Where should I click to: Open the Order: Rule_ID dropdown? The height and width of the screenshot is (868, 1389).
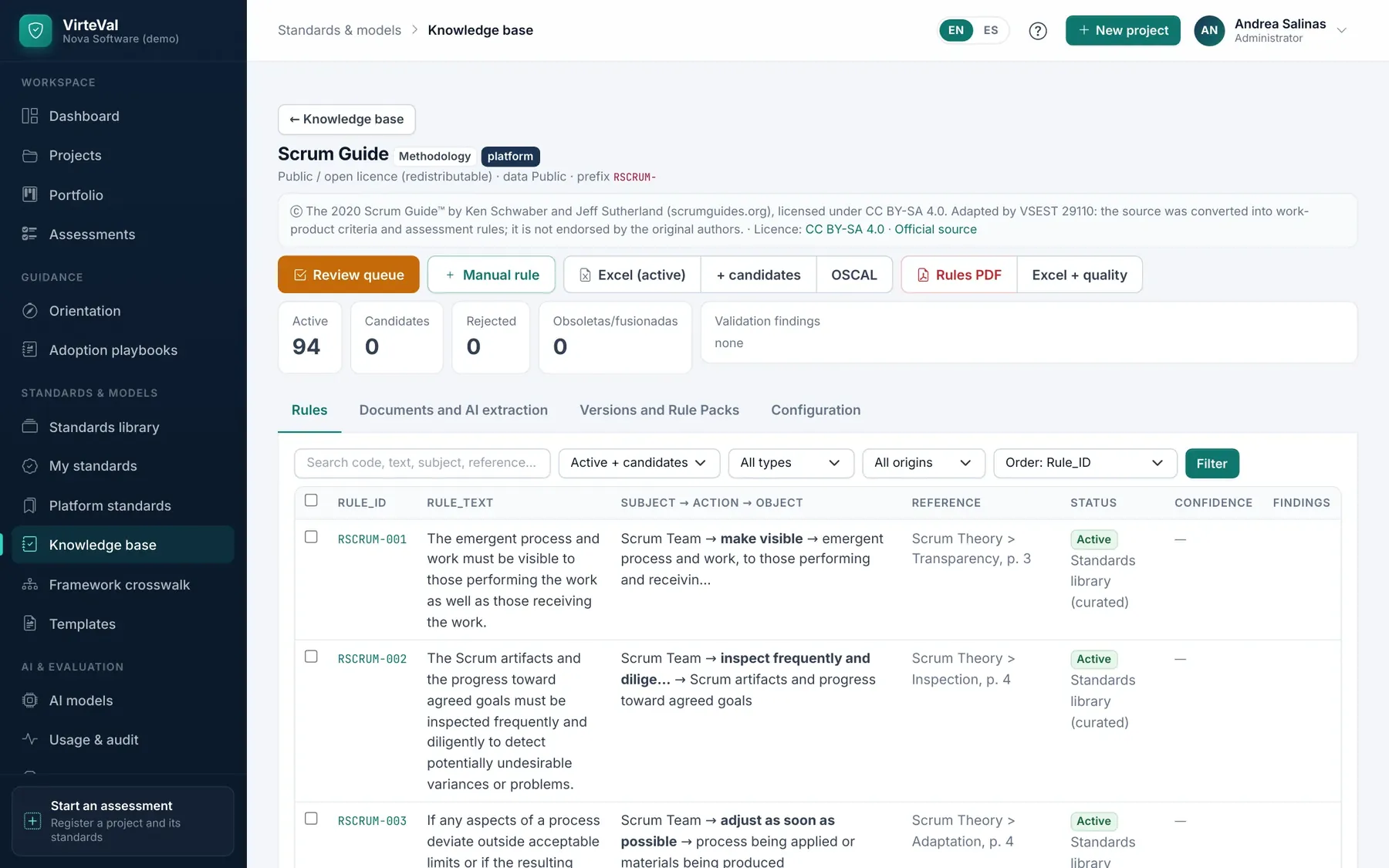(x=1085, y=463)
